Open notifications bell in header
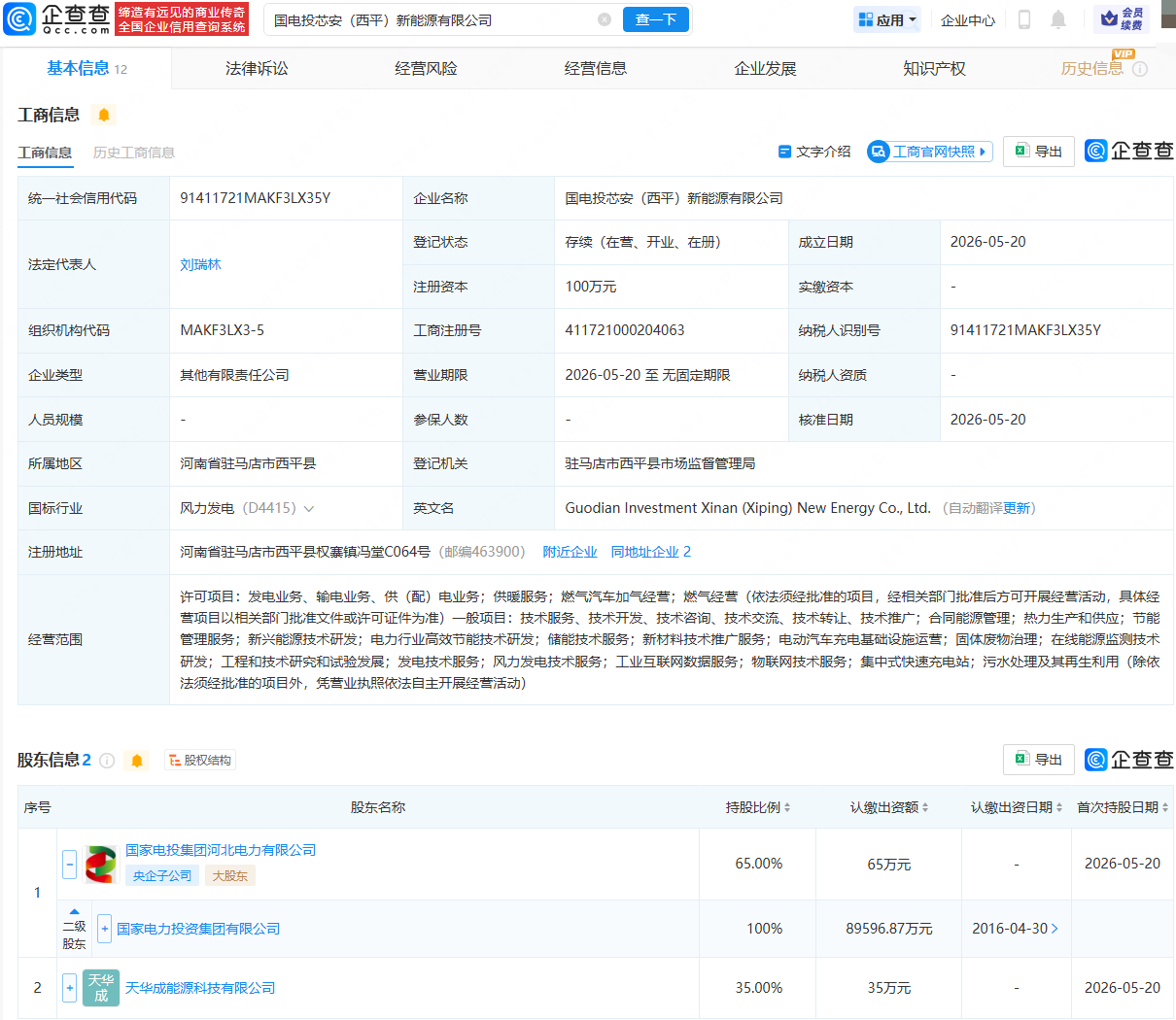Viewport: 1176px width, 1020px height. (x=1058, y=19)
